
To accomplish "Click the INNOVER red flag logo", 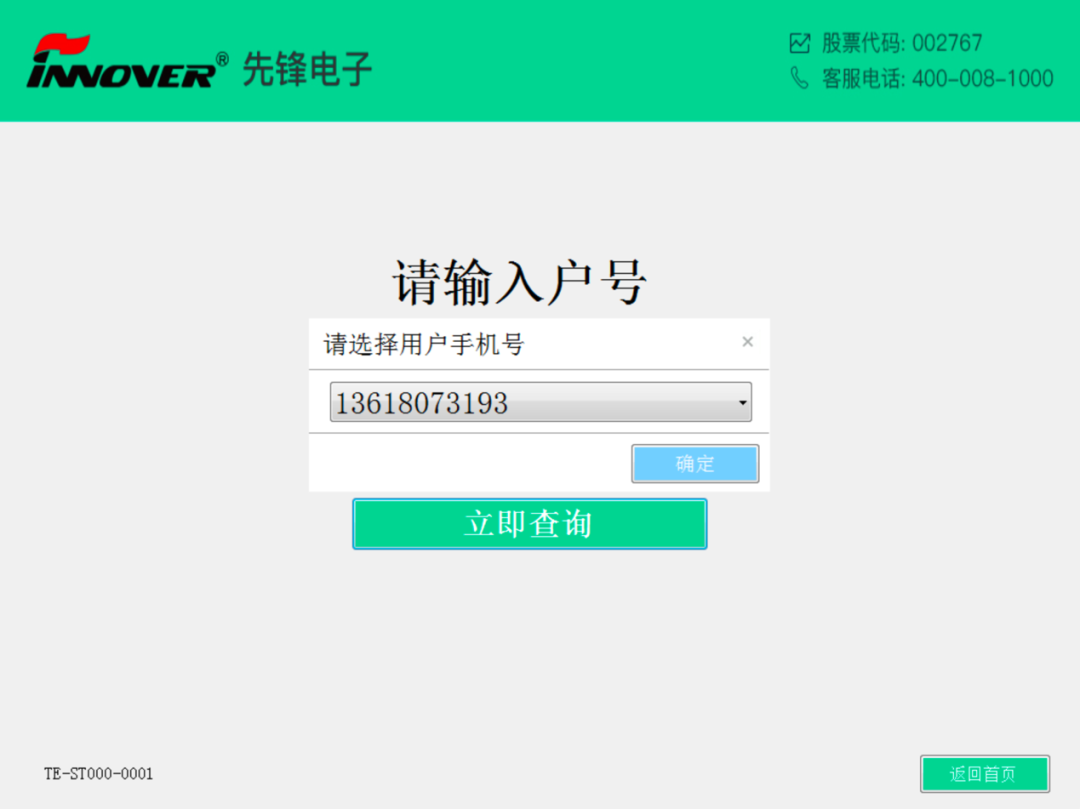I will click(x=61, y=46).
